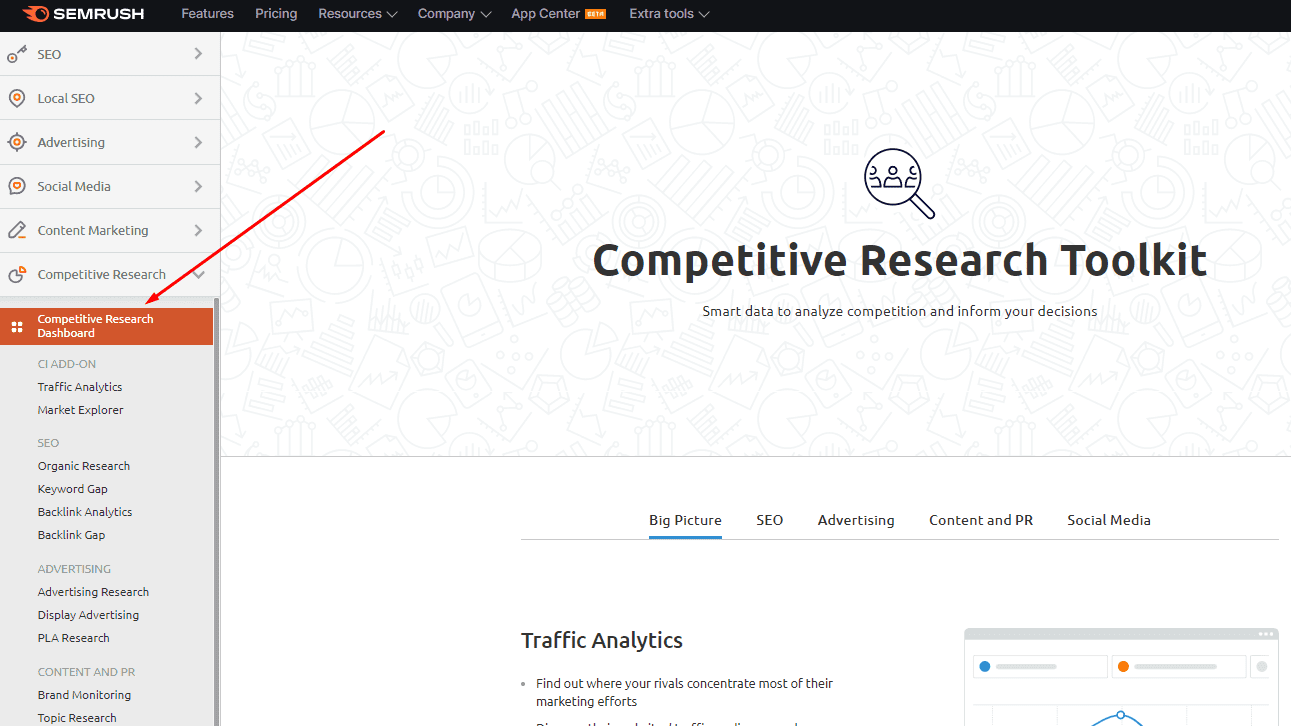Click the magnifier people toolkit icon
Screen dimensions: 1291x726
899,183
